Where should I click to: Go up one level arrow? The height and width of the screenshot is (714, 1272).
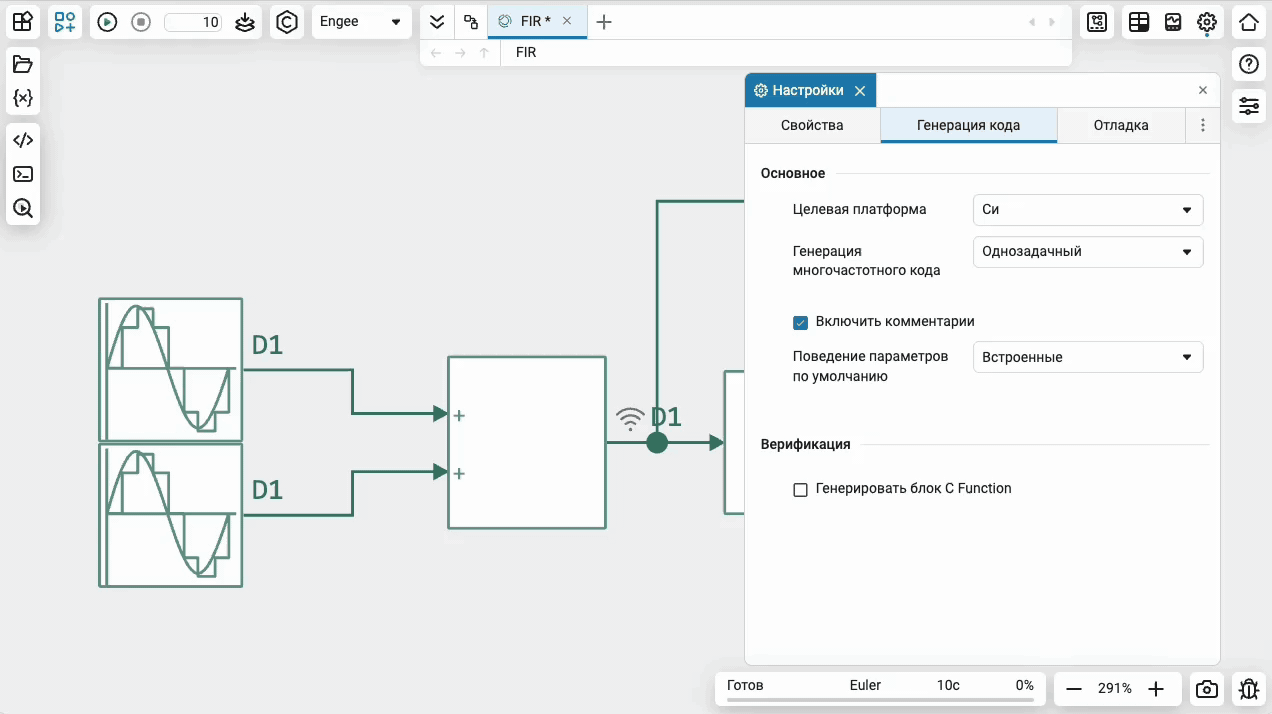point(485,52)
